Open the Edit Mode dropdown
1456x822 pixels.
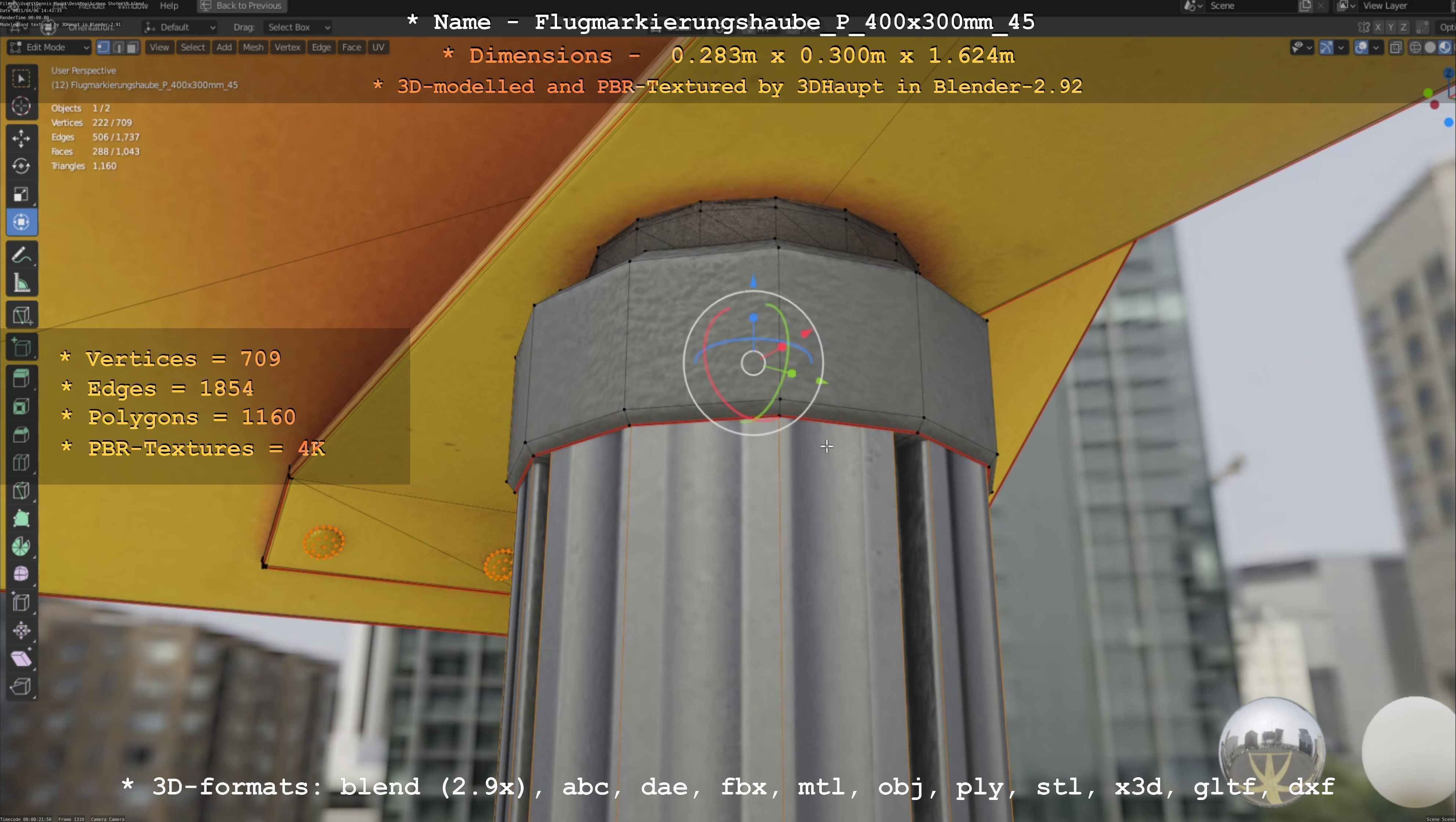coord(50,47)
